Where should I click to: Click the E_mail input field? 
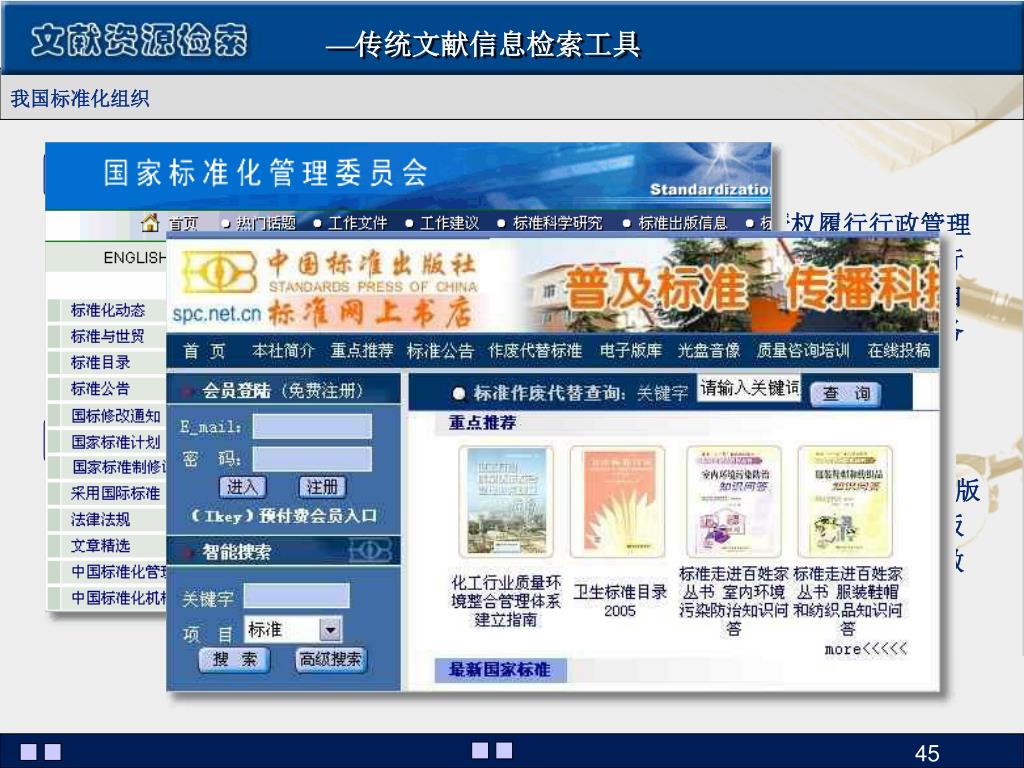(x=312, y=426)
